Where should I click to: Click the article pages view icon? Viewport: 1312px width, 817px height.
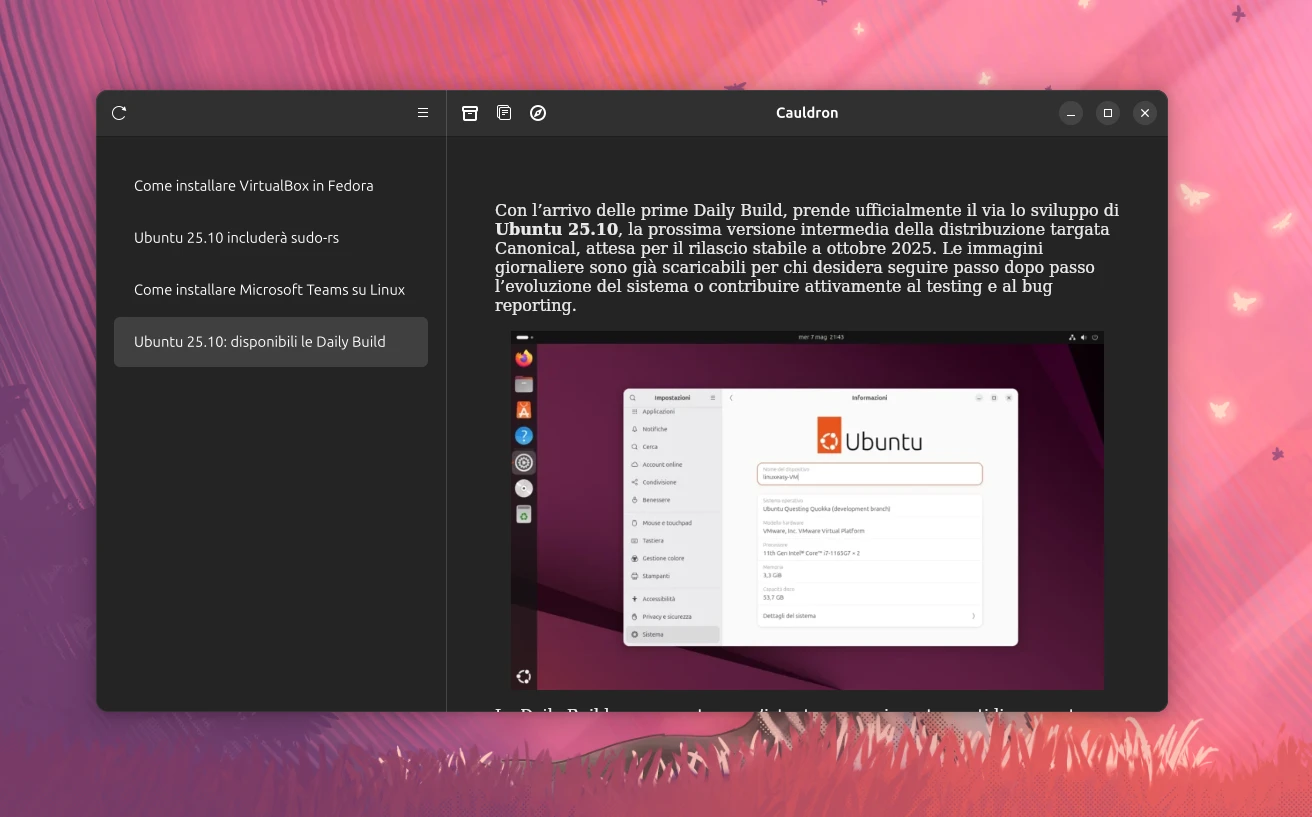[504, 113]
